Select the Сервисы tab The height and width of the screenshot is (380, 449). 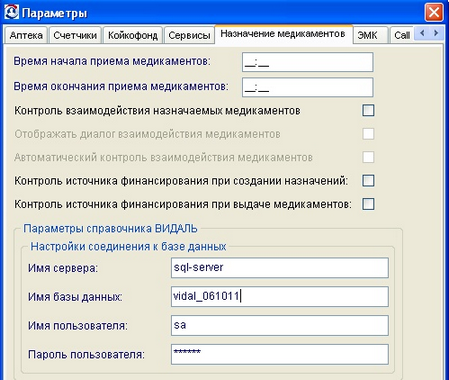(189, 35)
